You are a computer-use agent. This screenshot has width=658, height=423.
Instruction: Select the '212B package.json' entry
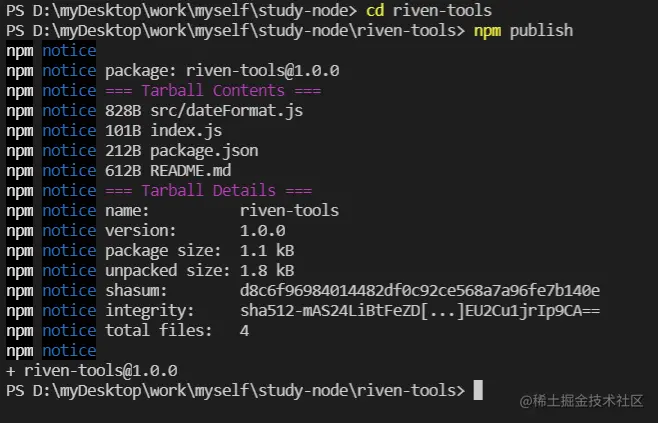pos(182,151)
